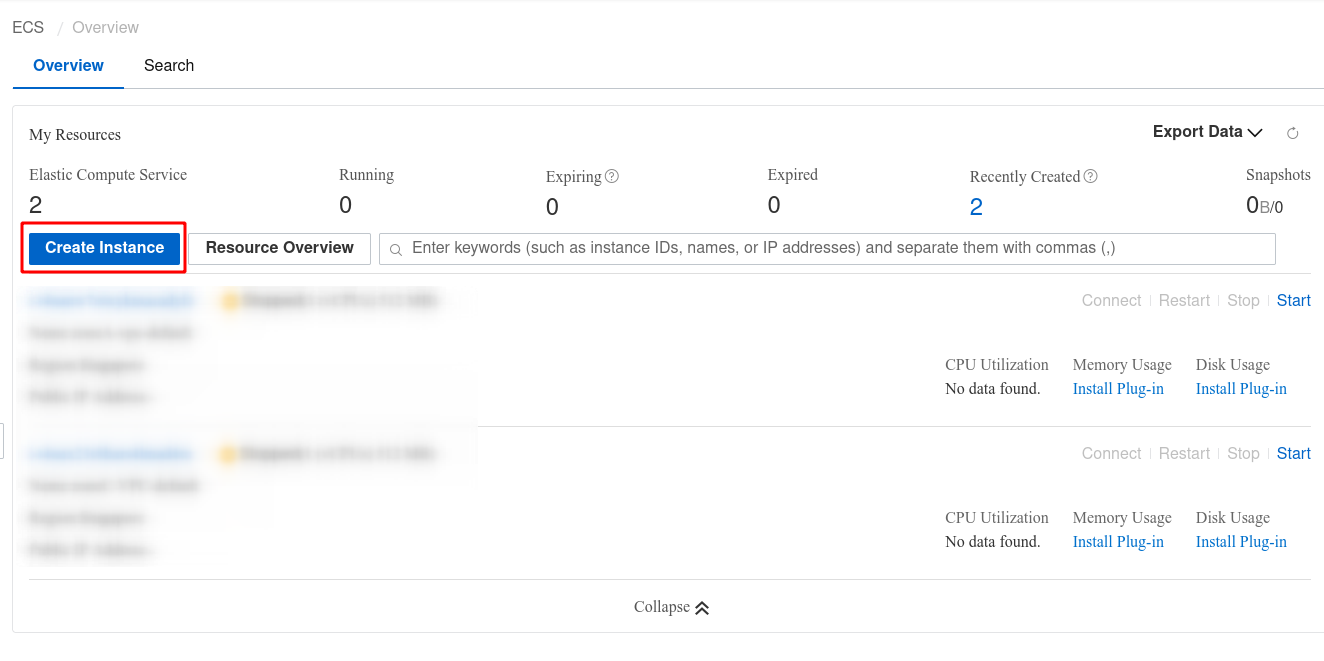Install Disk Usage plug-in for the first instance
The width and height of the screenshot is (1324, 661).
pyautogui.click(x=1241, y=389)
